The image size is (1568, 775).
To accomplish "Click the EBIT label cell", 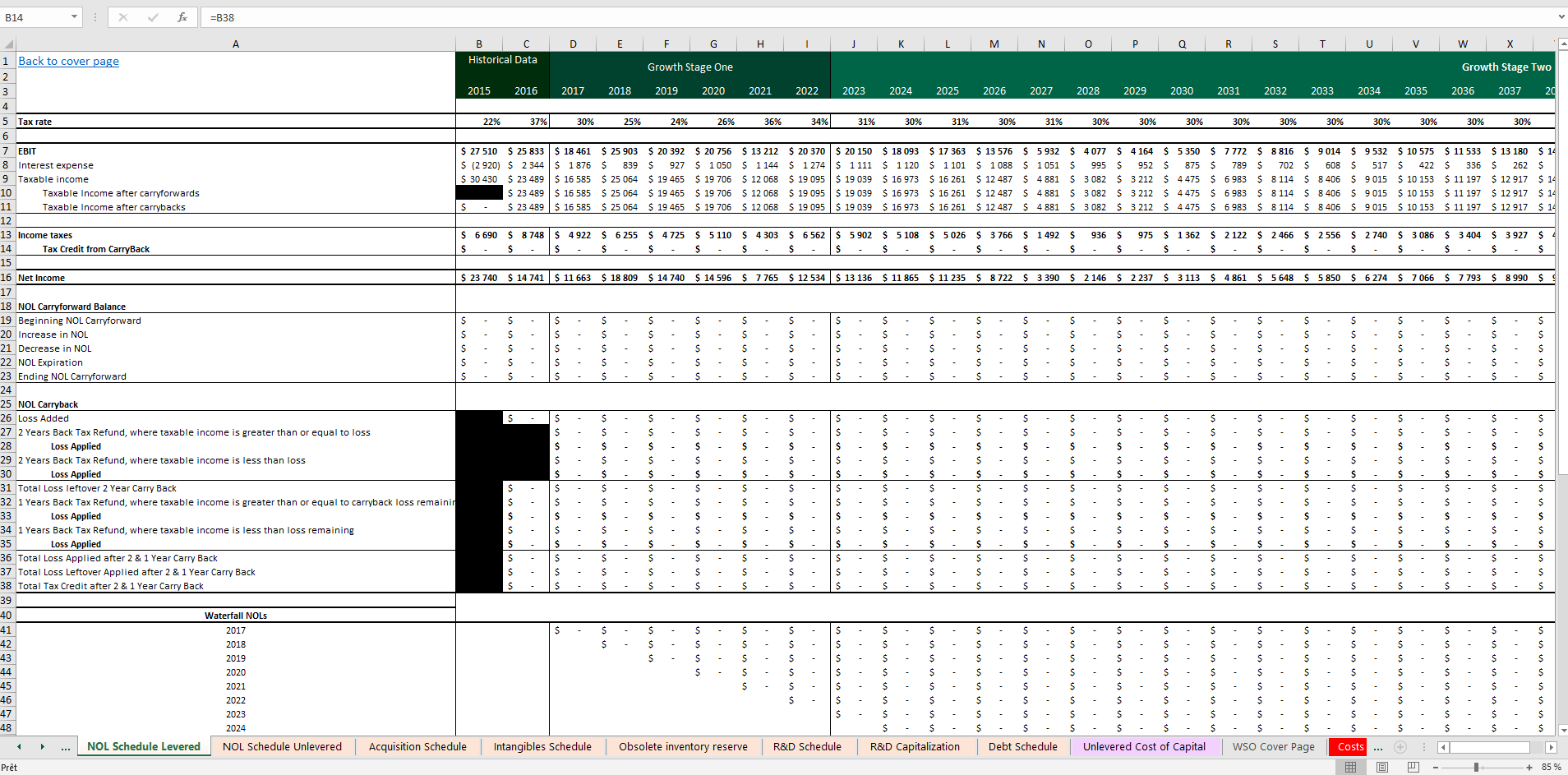I will [236, 151].
